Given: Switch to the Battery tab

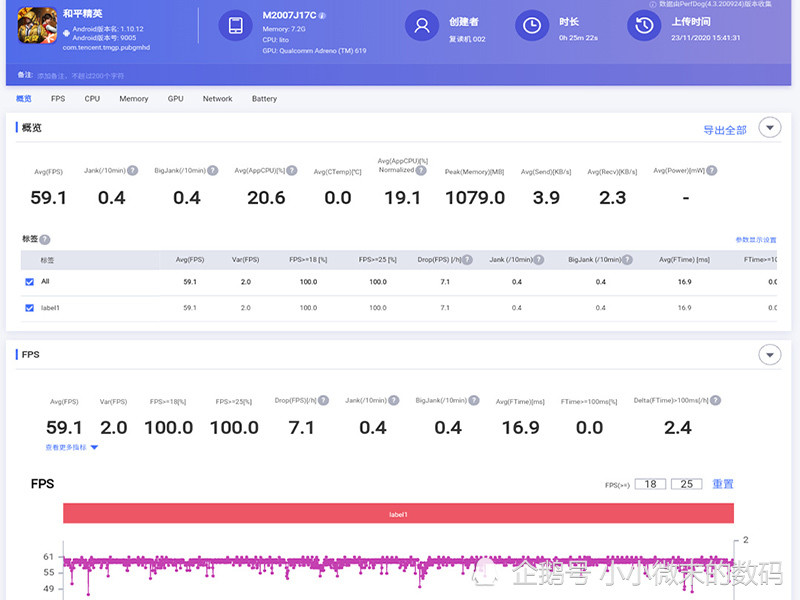Looking at the screenshot, I should click(264, 98).
